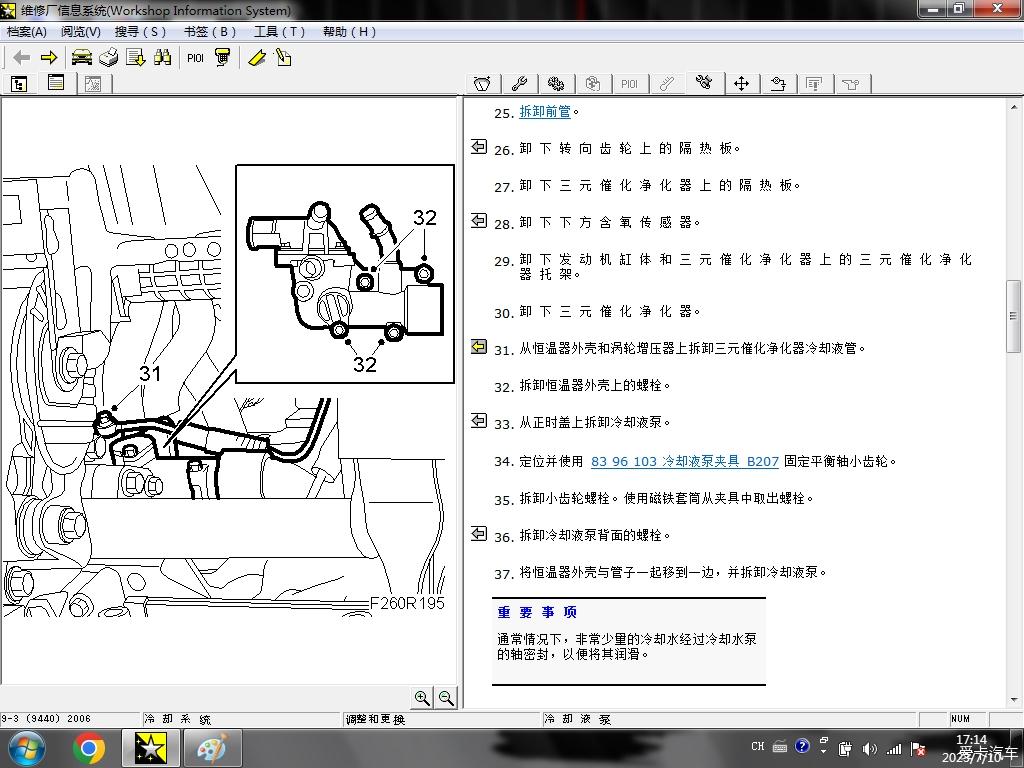Open Paint from the taskbar

(x=212, y=748)
